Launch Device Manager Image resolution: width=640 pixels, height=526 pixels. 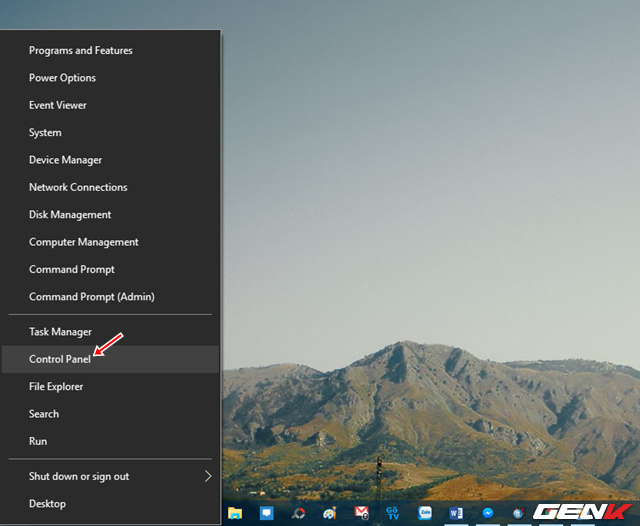coord(65,160)
